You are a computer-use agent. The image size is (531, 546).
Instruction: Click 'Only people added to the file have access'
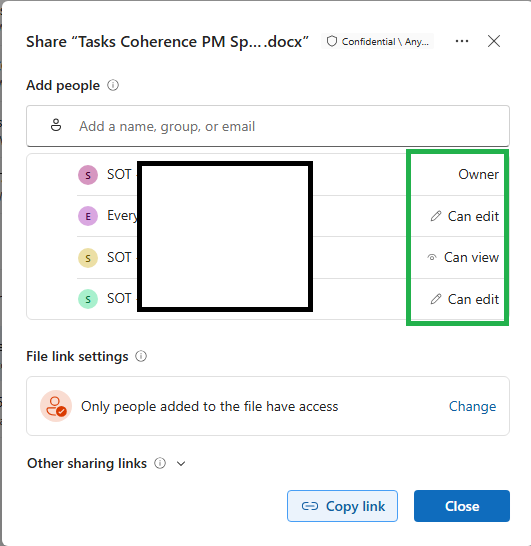pyautogui.click(x=210, y=406)
